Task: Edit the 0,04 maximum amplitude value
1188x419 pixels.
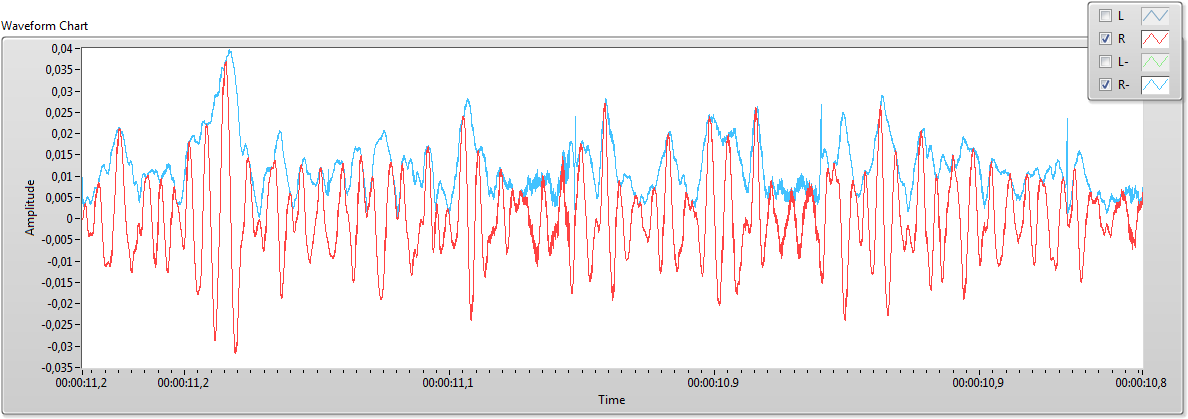Action: click(x=62, y=48)
